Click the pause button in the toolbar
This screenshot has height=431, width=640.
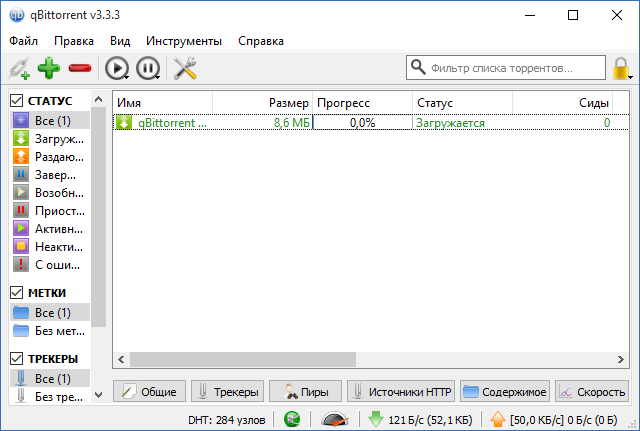tap(147, 68)
